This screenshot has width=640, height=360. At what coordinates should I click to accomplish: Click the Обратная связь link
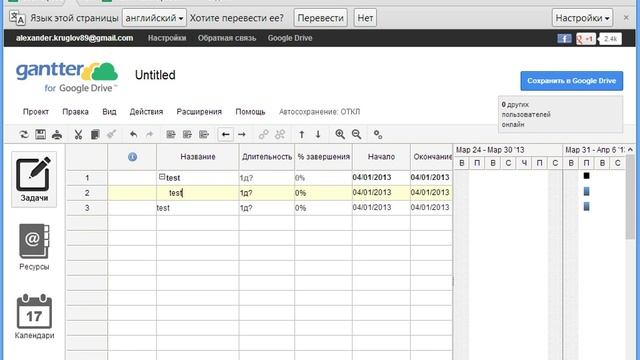pyautogui.click(x=227, y=38)
